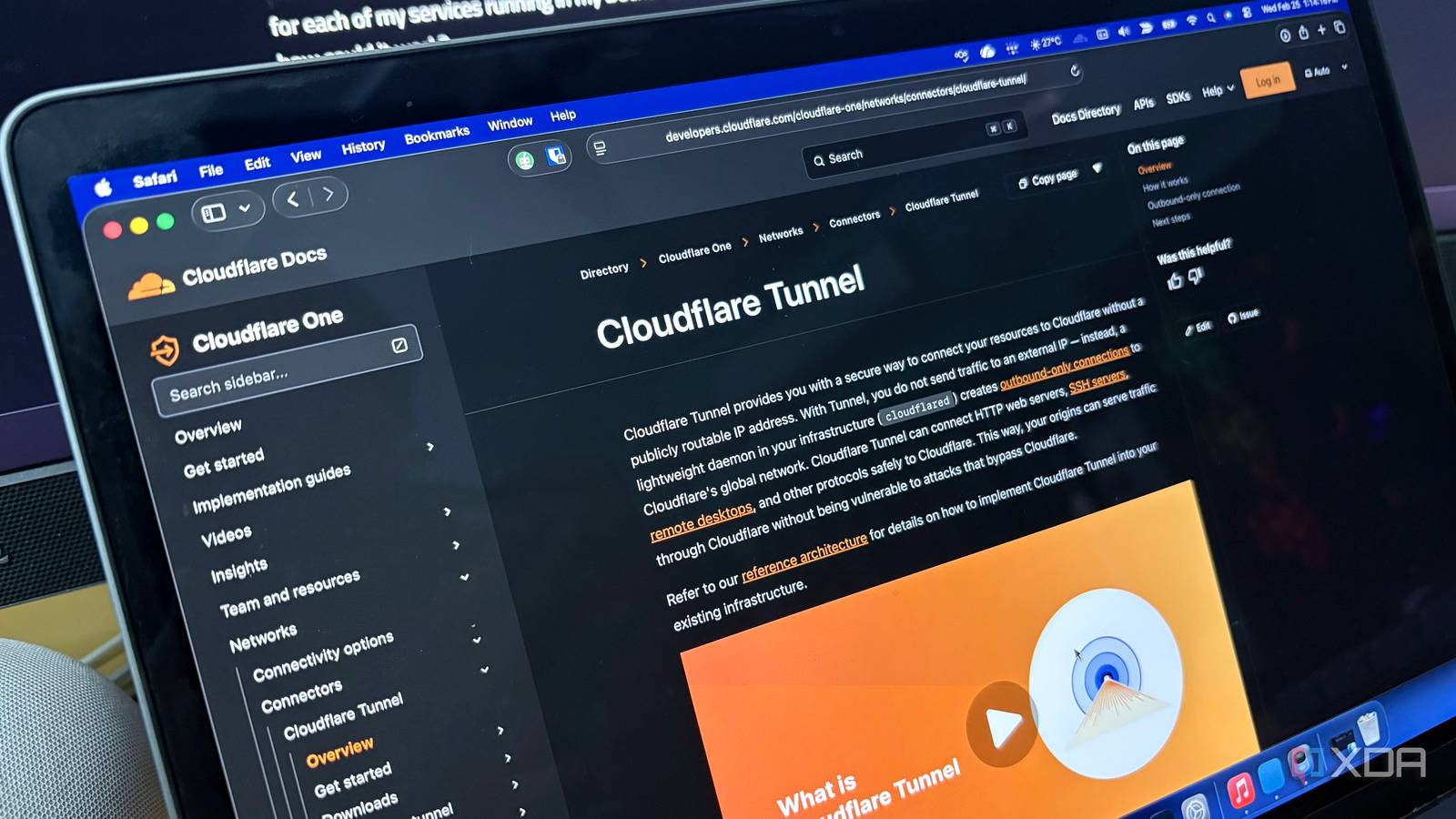Open the Auto theme selector dropdown
The image size is (1456, 819).
(x=1319, y=71)
